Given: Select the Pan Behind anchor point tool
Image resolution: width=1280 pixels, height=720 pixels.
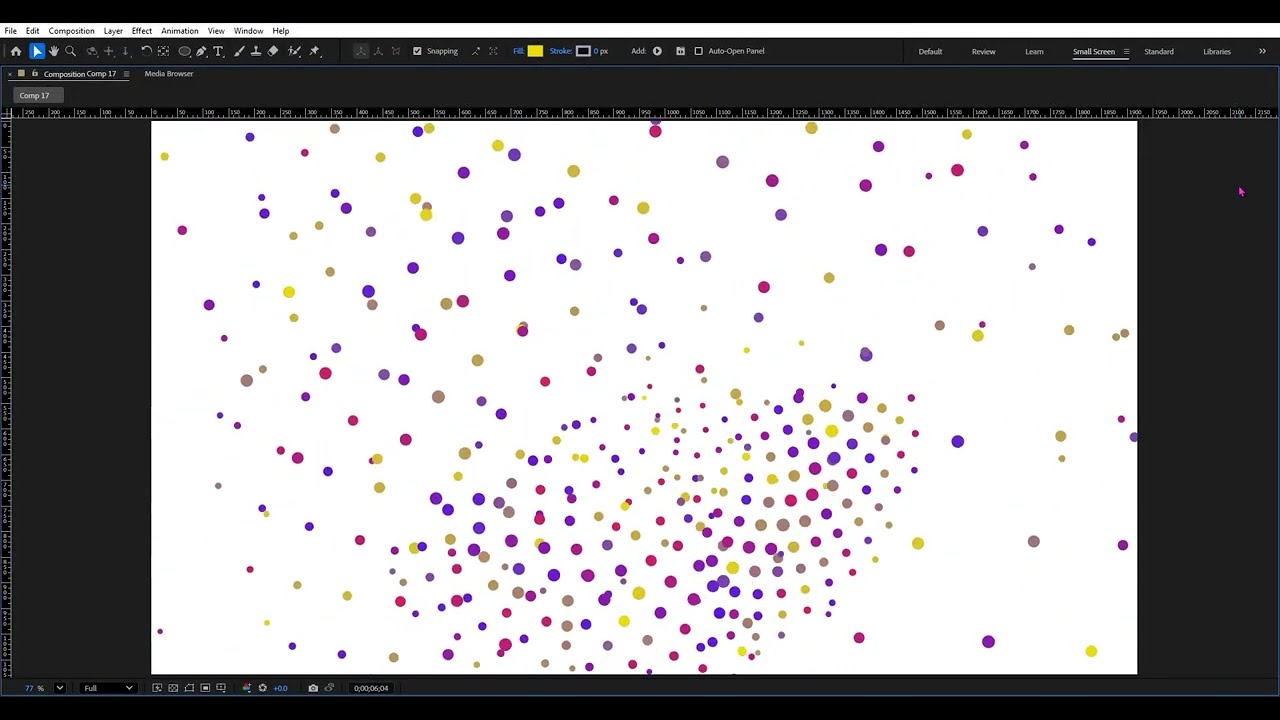Looking at the screenshot, I should coord(163,51).
